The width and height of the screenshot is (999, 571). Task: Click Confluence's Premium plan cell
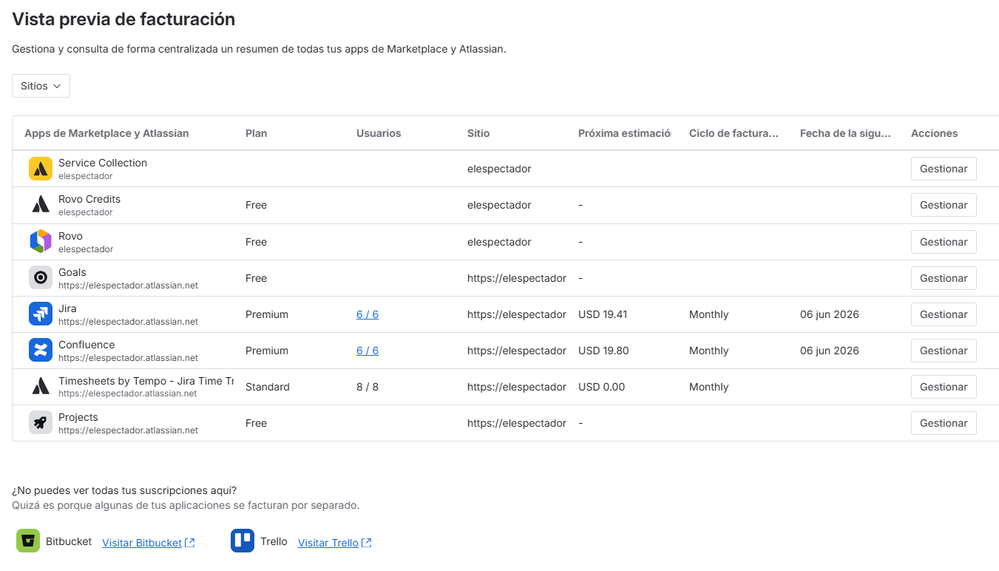[267, 351]
